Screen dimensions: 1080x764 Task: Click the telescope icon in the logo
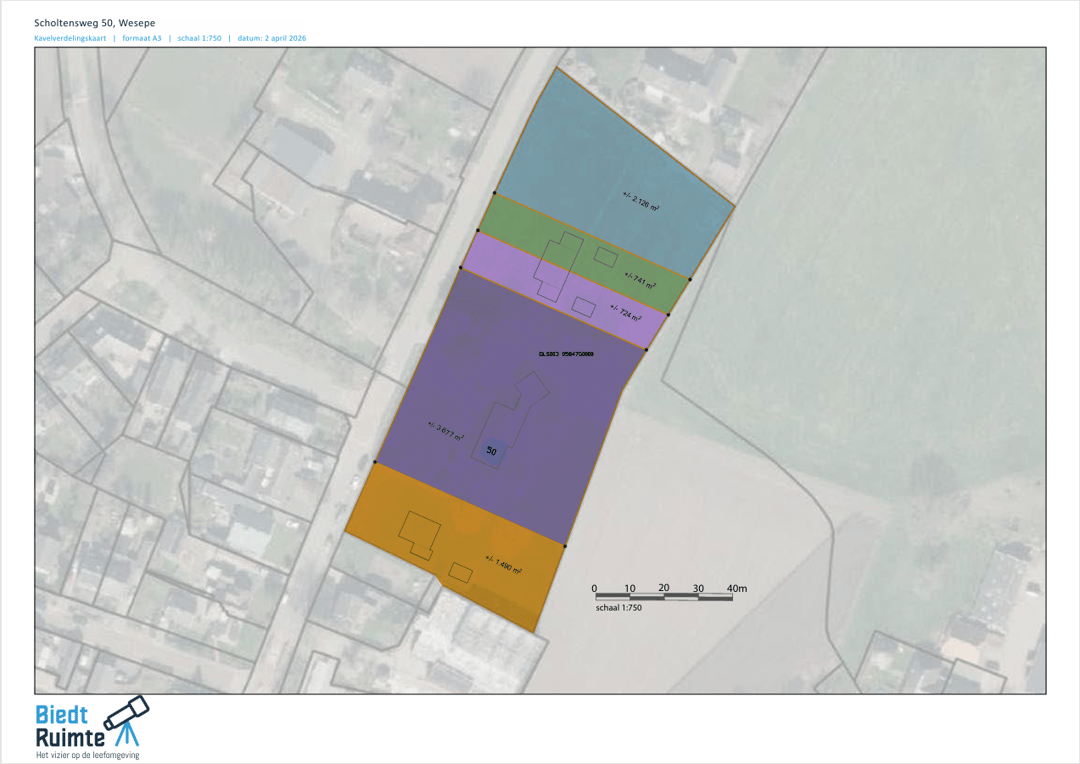click(129, 721)
